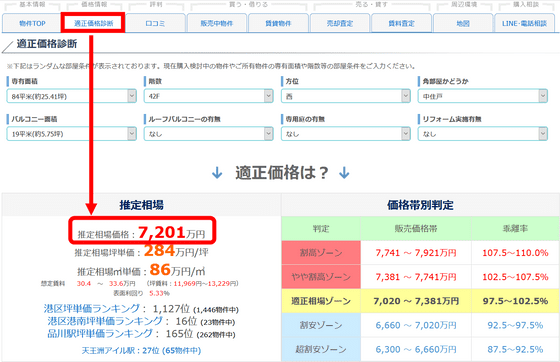Open the 専用庭の有無 dropdown

pyautogui.click(x=346, y=134)
